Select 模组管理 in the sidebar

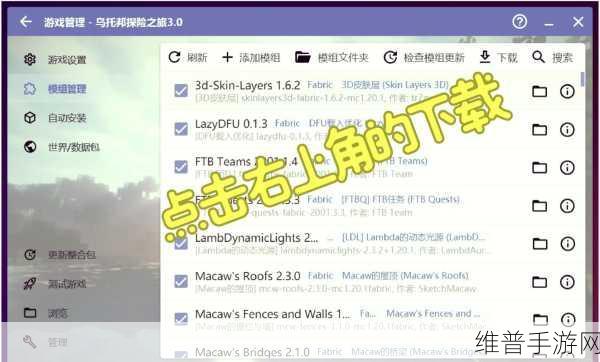tap(55, 89)
